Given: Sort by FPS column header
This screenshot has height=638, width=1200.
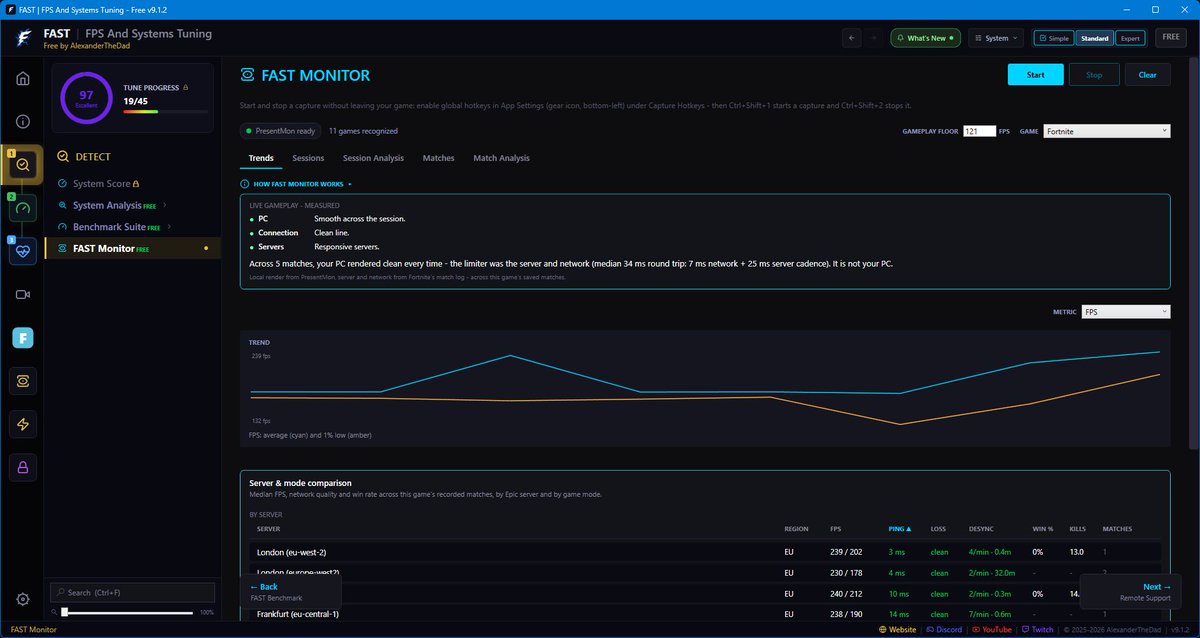Looking at the screenshot, I should tap(835, 529).
